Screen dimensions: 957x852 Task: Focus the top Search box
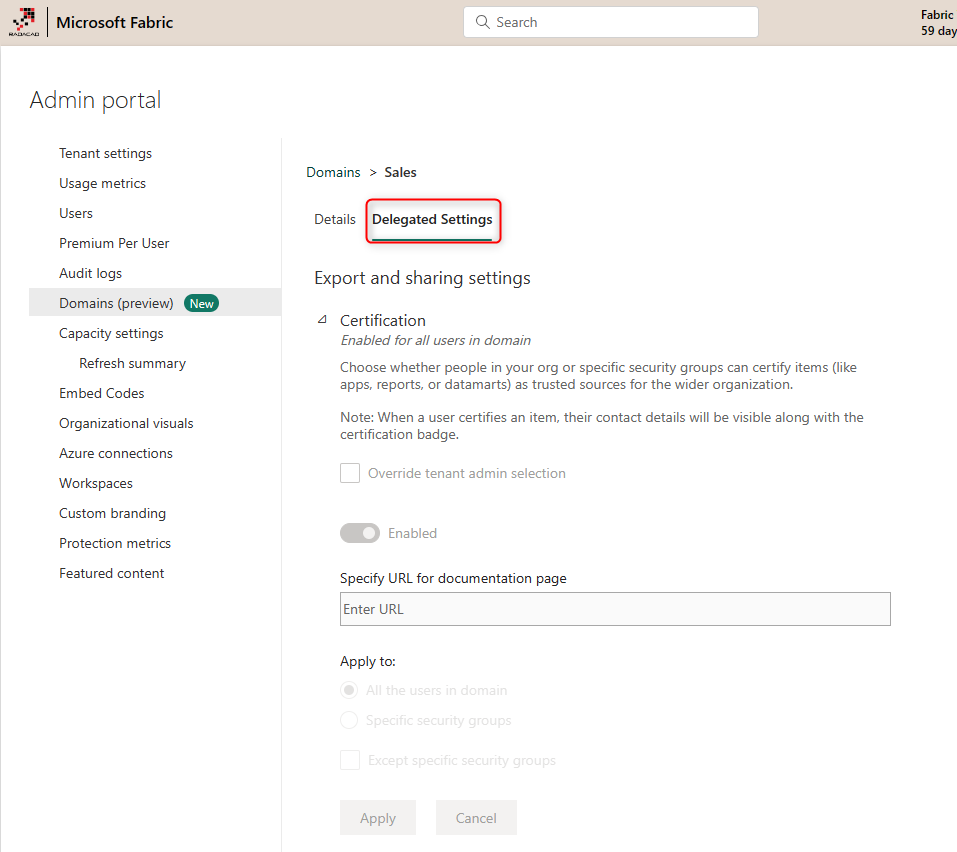click(x=620, y=22)
